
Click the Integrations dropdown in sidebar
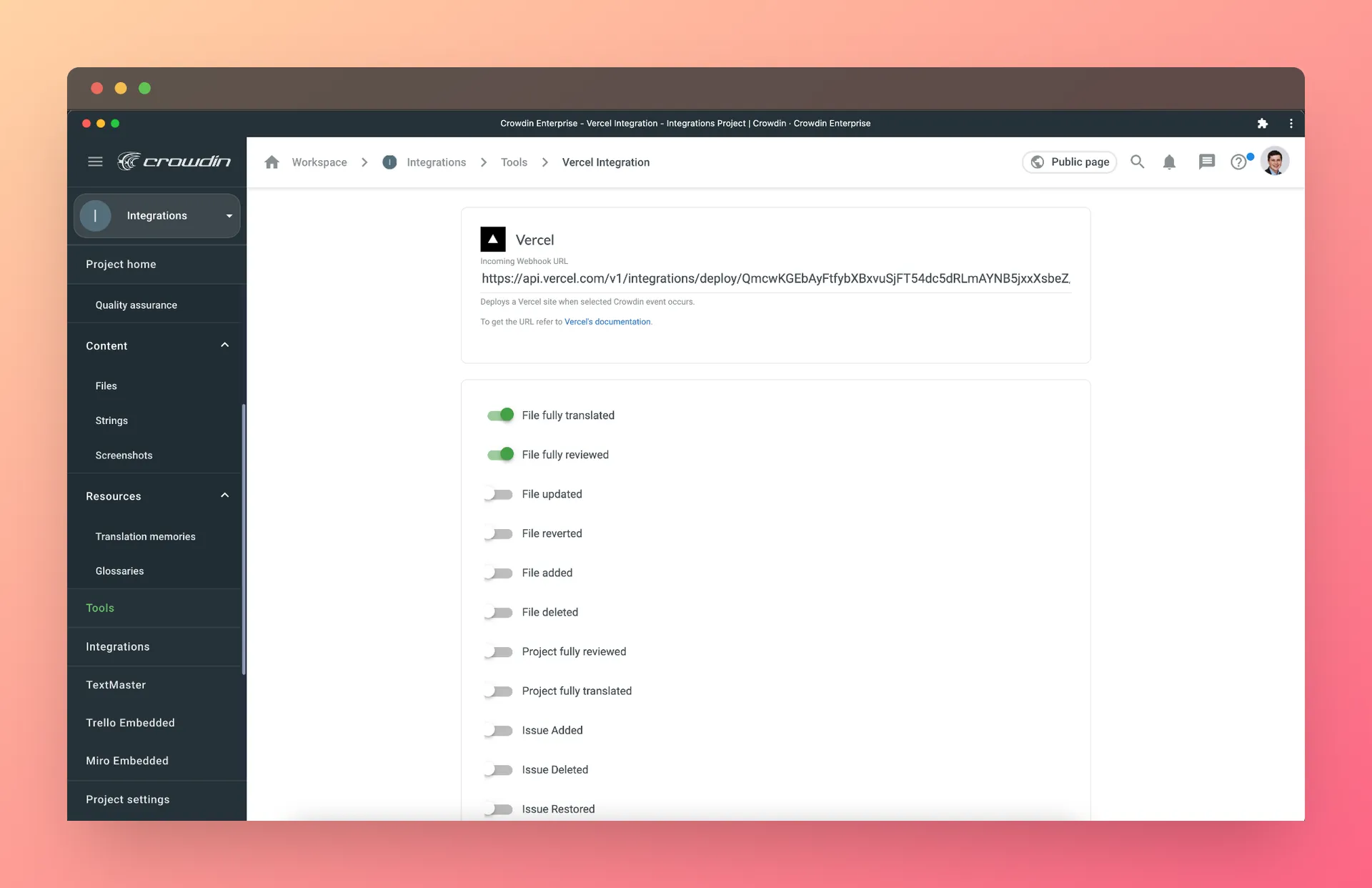click(x=156, y=214)
